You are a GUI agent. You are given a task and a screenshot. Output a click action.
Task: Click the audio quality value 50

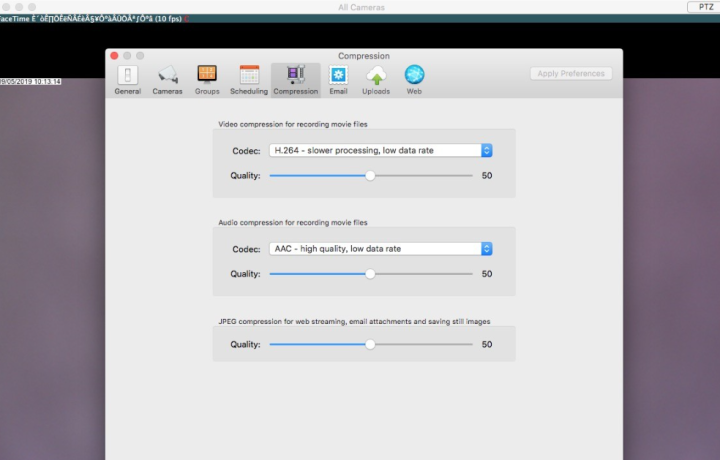(x=487, y=274)
